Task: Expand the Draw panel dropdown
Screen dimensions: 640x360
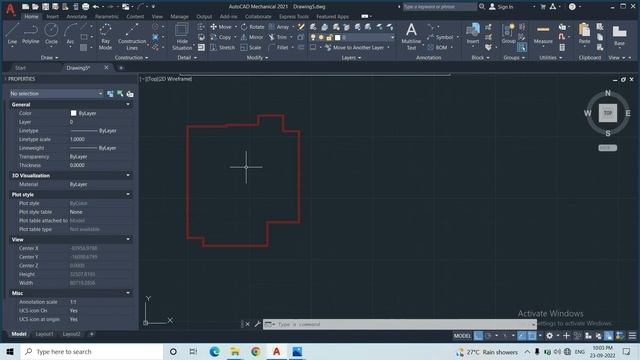Action: click(x=49, y=58)
